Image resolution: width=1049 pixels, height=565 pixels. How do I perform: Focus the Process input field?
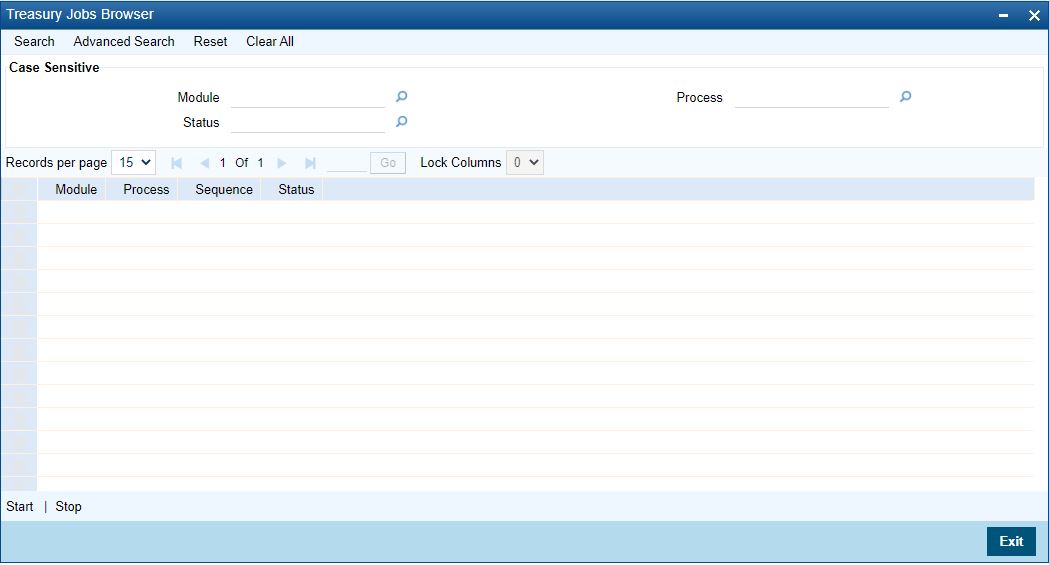(x=812, y=98)
